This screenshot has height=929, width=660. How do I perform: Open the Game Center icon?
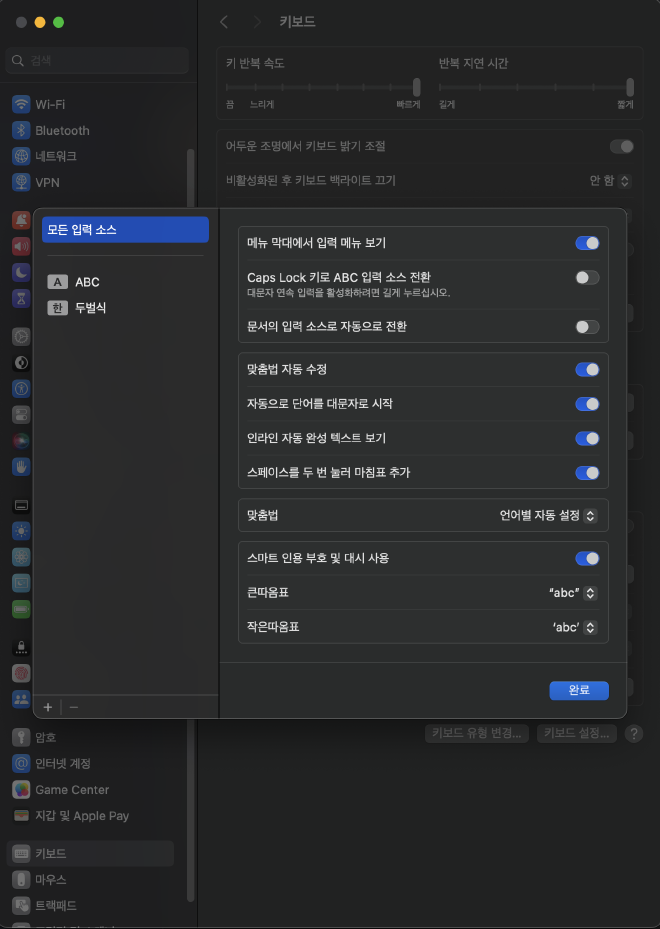click(x=21, y=790)
